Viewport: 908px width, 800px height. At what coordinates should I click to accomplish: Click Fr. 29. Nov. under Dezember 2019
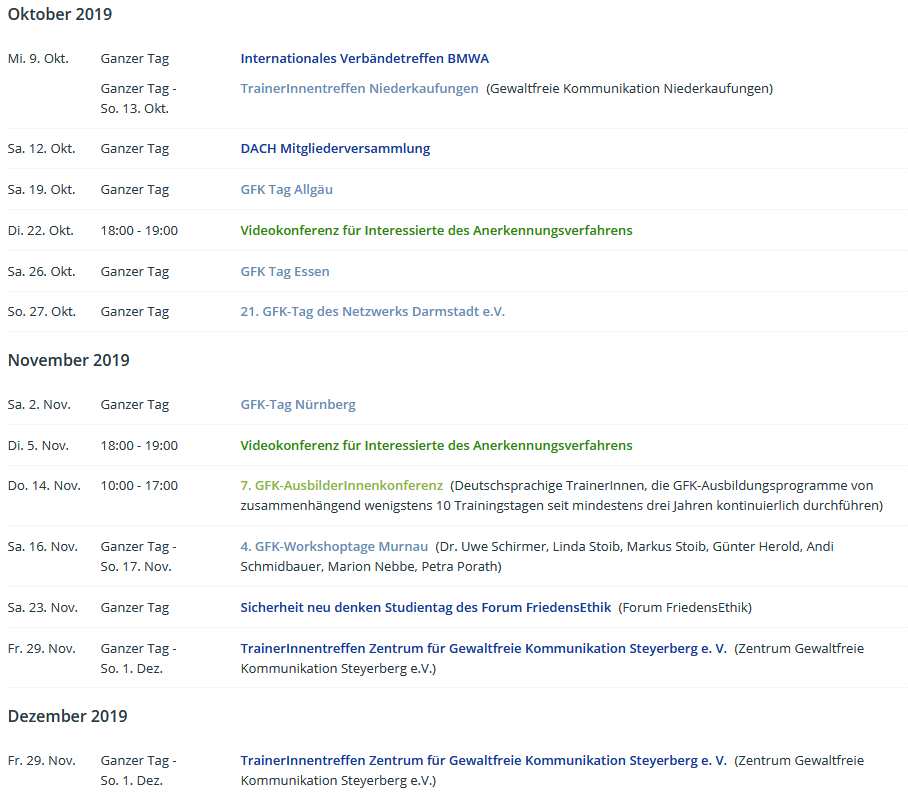[42, 760]
